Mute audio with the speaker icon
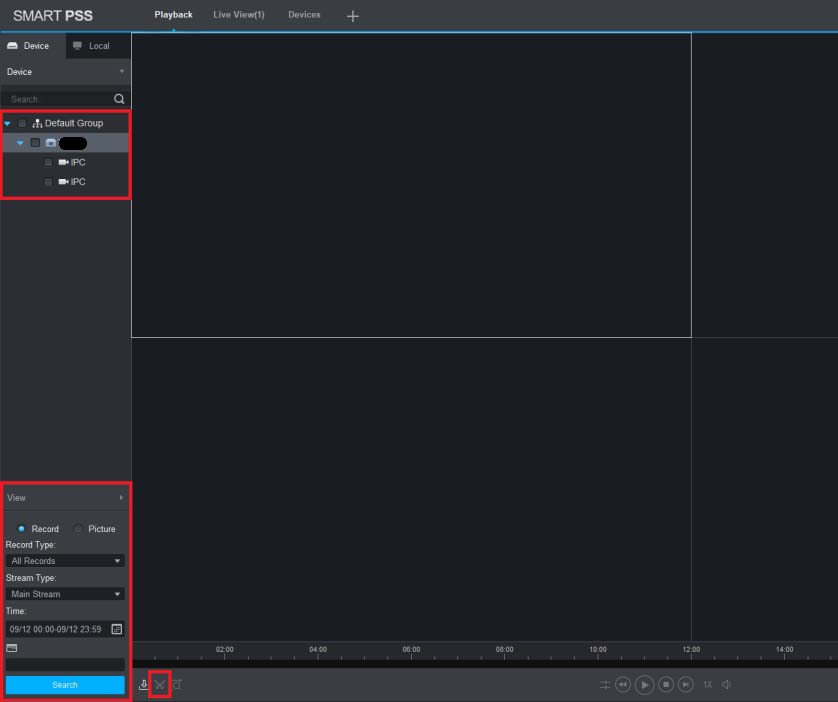838x702 pixels. (x=726, y=684)
